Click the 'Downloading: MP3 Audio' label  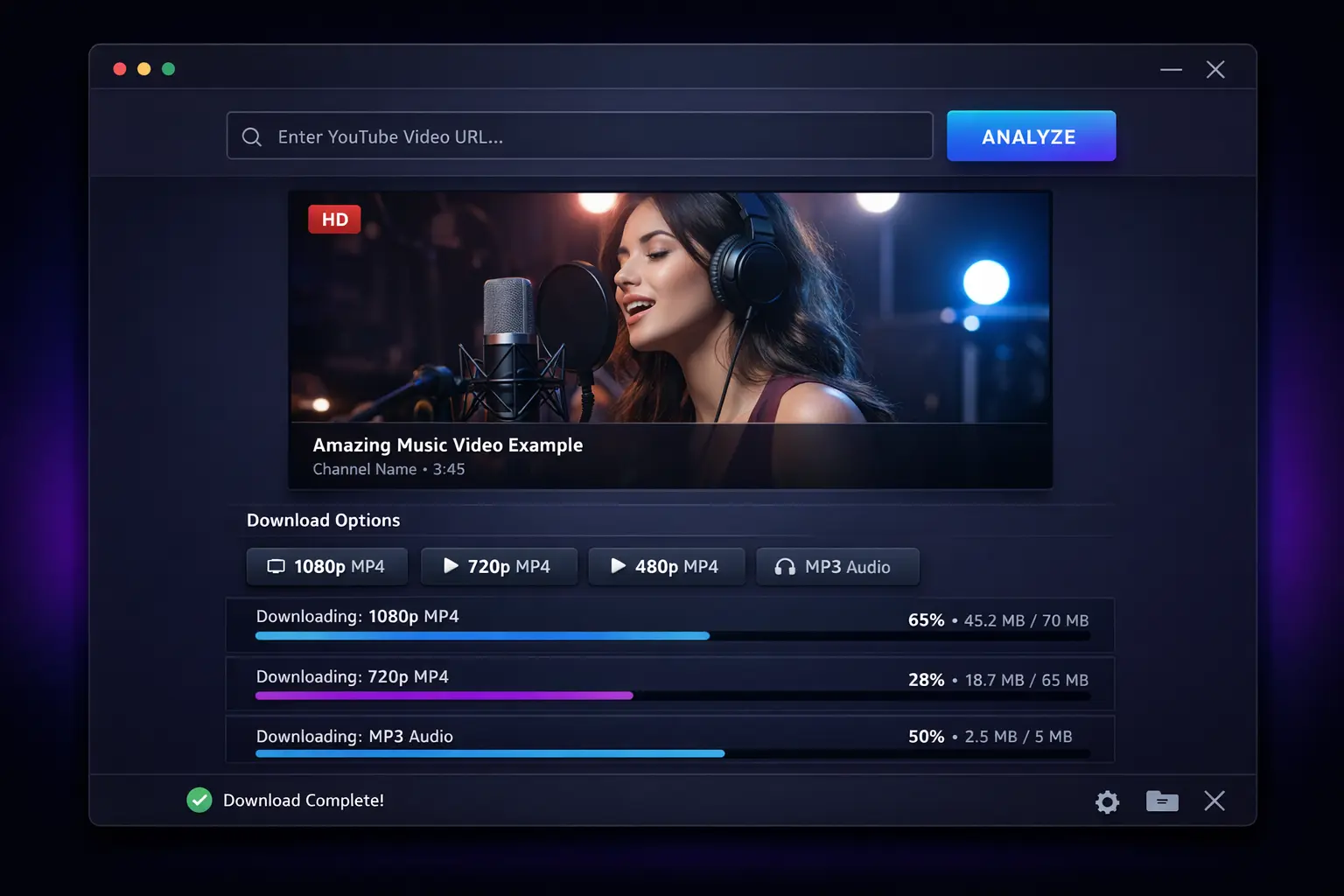354,736
